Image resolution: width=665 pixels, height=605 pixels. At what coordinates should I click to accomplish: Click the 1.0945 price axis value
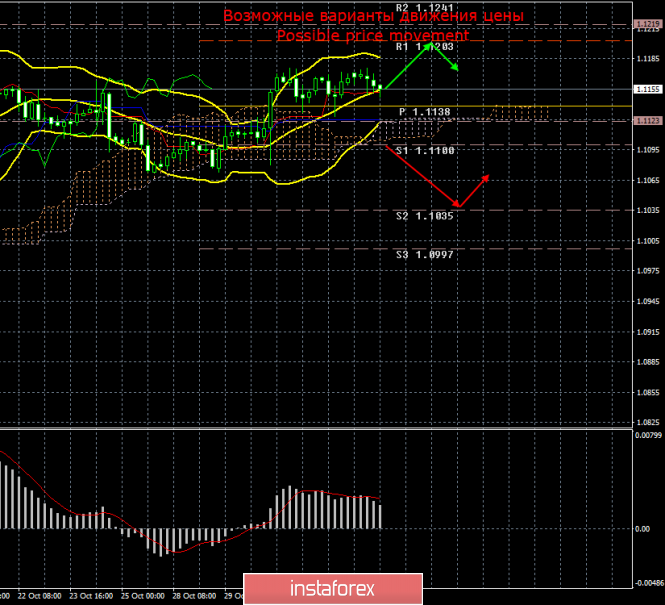[648, 301]
